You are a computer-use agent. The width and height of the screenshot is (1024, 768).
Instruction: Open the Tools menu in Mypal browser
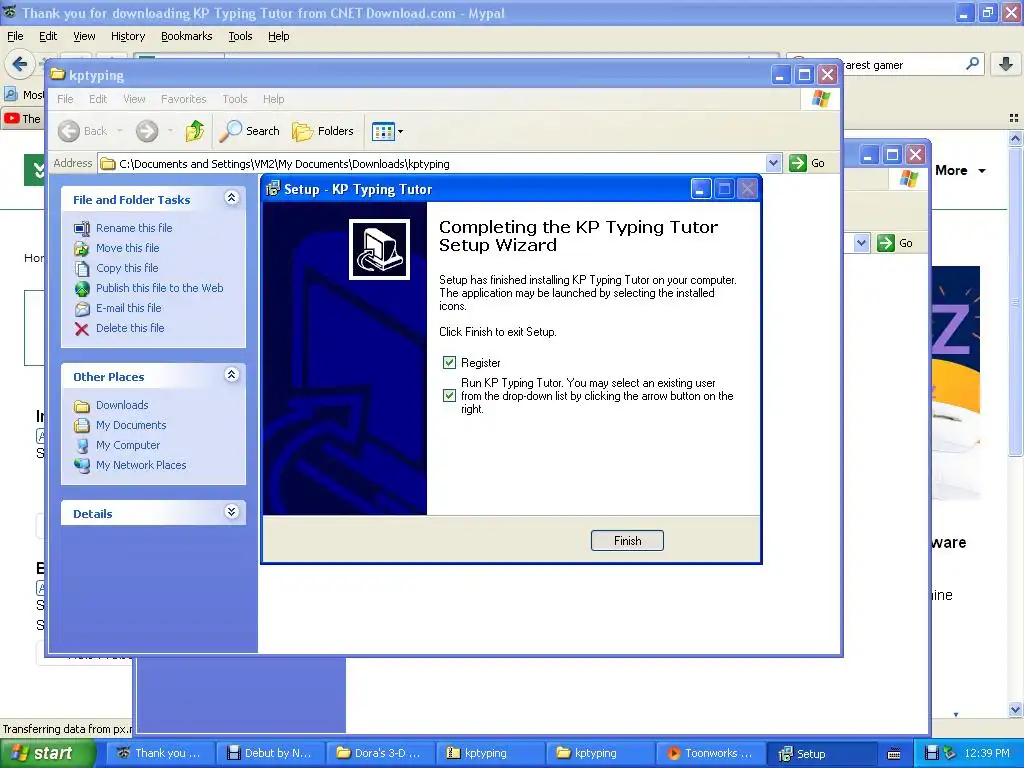point(240,36)
